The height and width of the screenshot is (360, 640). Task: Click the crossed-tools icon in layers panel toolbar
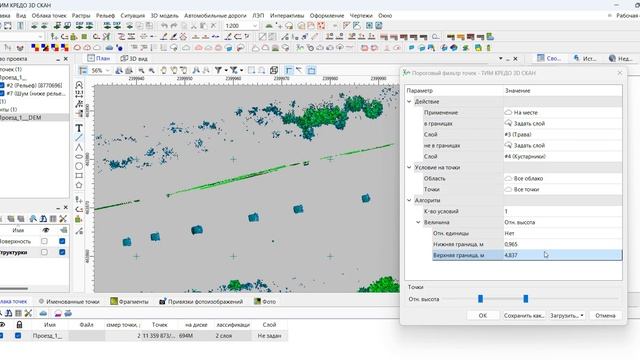pos(63,219)
